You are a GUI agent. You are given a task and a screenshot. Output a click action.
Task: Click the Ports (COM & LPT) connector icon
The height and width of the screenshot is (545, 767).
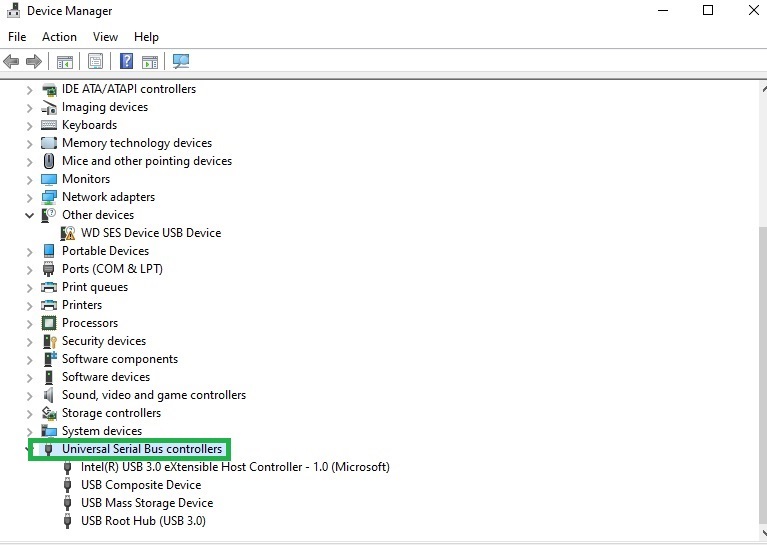pos(49,269)
